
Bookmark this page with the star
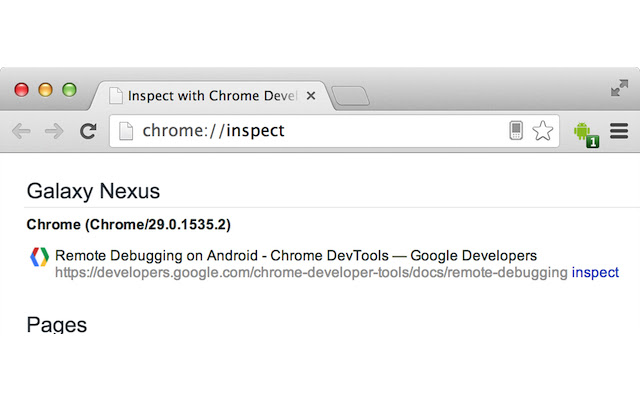pyautogui.click(x=542, y=130)
